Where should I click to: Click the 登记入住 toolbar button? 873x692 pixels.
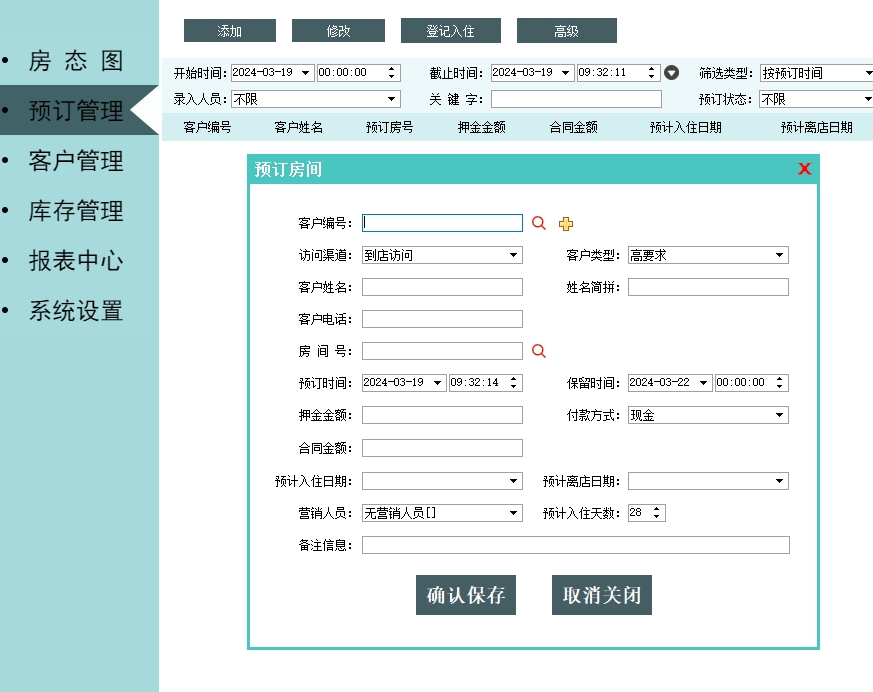coord(450,31)
